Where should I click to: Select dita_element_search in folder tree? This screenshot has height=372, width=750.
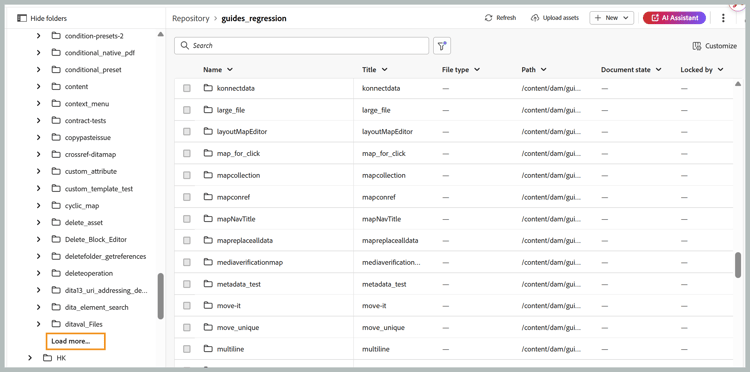coord(97,307)
